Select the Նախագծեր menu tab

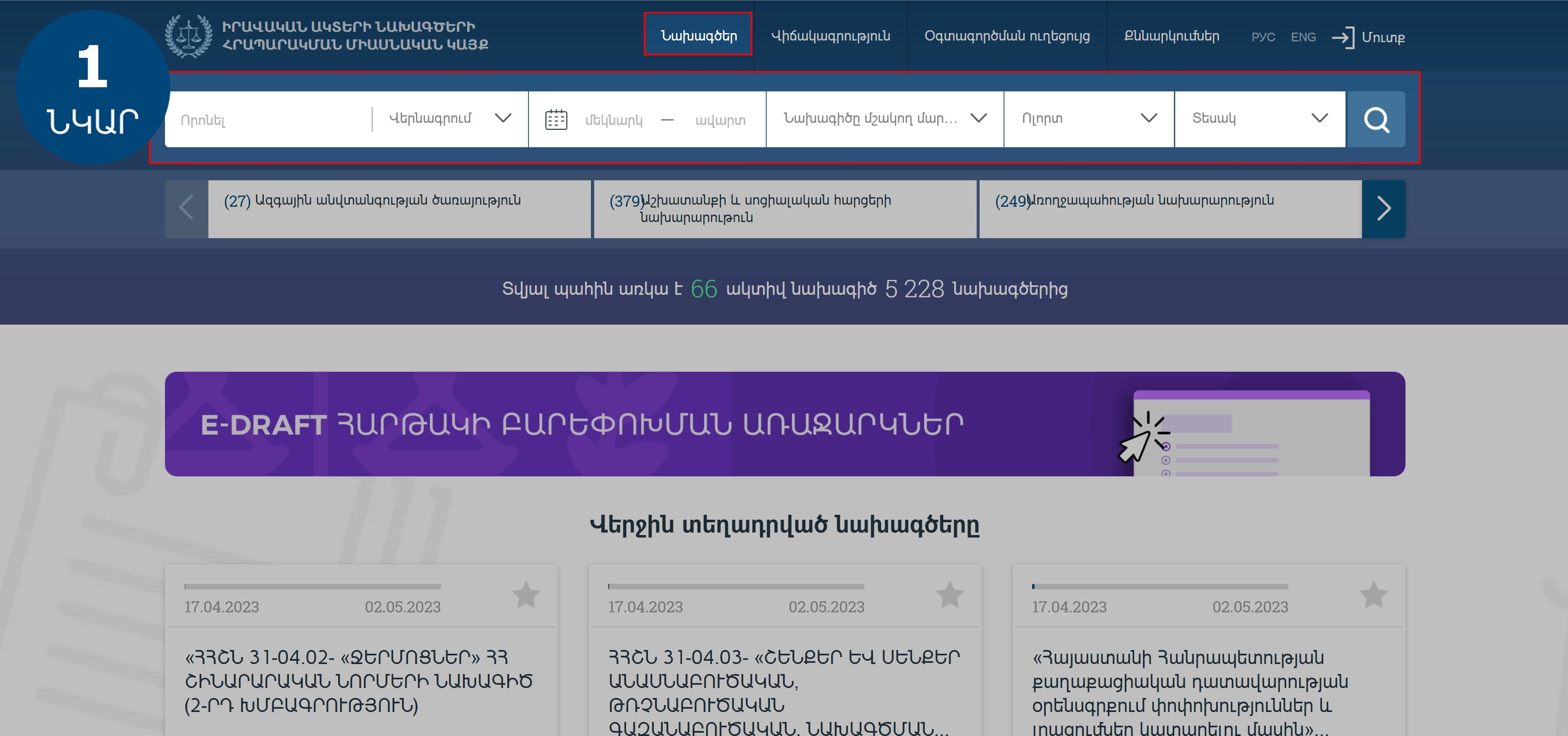click(x=698, y=35)
